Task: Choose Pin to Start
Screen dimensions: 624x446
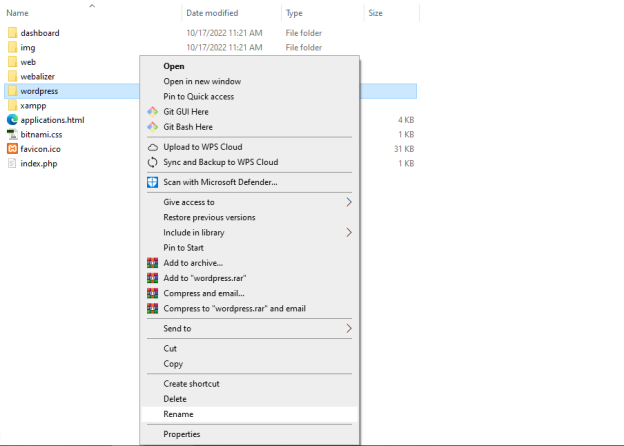Action: coord(250,247)
